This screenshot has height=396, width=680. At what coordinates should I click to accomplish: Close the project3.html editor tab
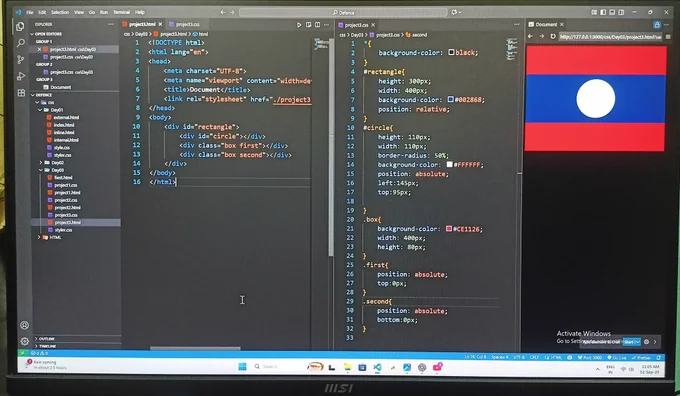click(160, 24)
